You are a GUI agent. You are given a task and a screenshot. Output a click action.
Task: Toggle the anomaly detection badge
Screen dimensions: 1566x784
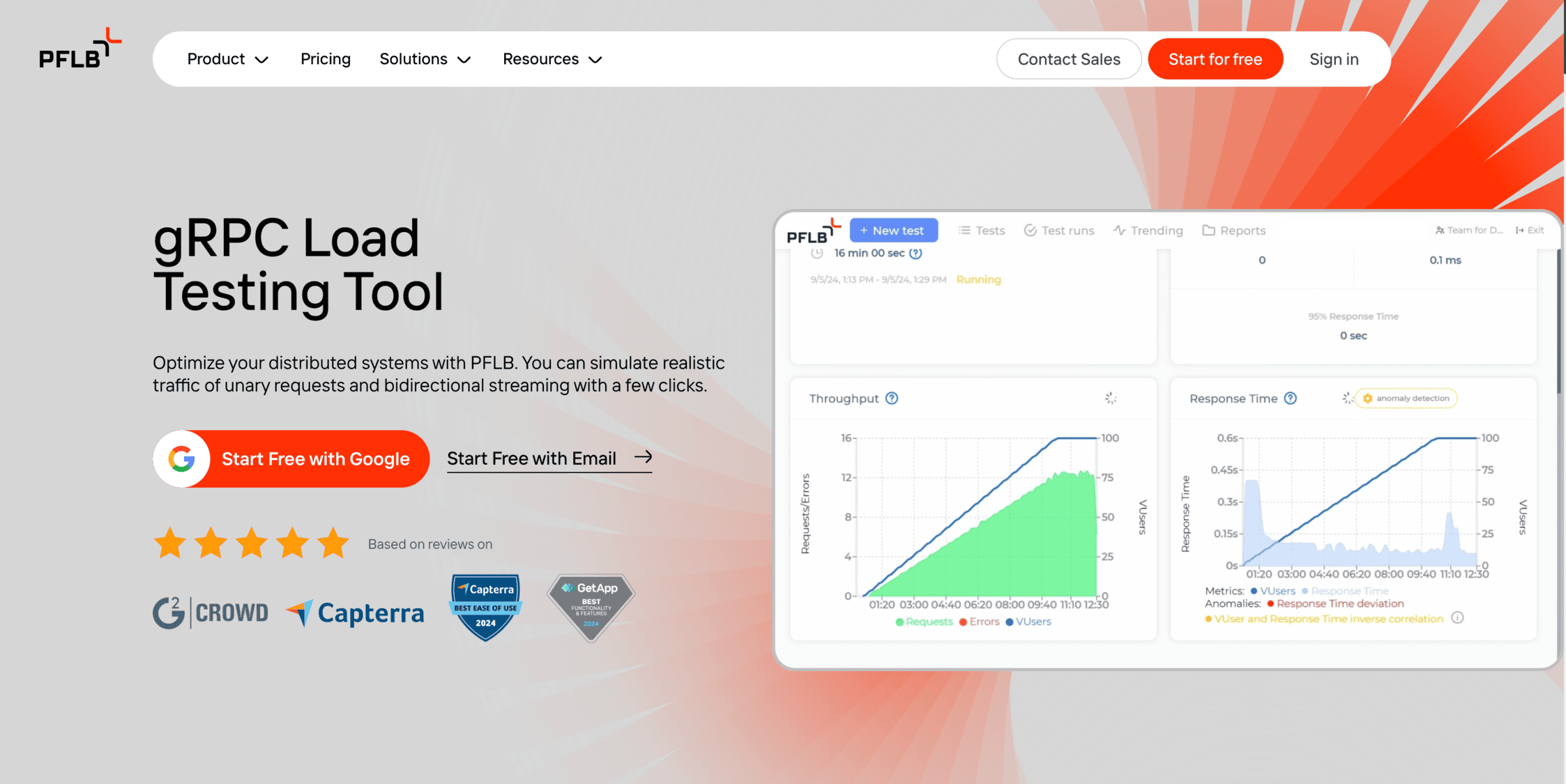click(x=1406, y=398)
